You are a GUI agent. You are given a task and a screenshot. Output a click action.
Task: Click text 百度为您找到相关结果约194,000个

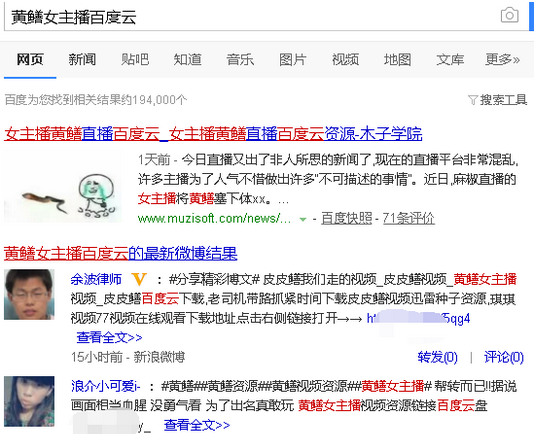(x=96, y=100)
